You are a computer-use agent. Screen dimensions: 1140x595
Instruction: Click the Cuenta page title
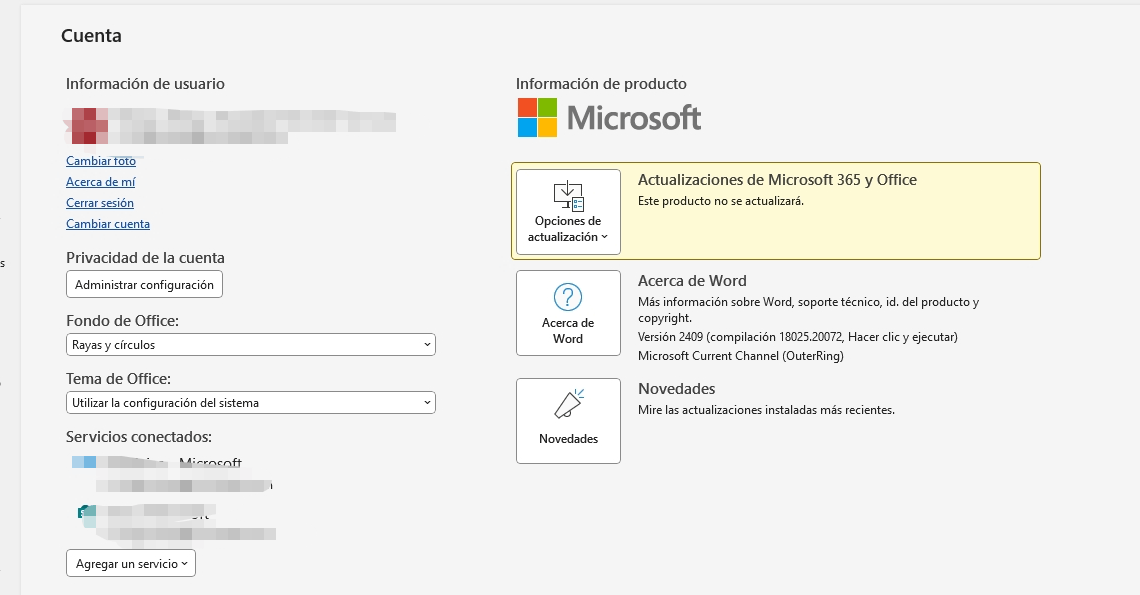[x=91, y=36]
